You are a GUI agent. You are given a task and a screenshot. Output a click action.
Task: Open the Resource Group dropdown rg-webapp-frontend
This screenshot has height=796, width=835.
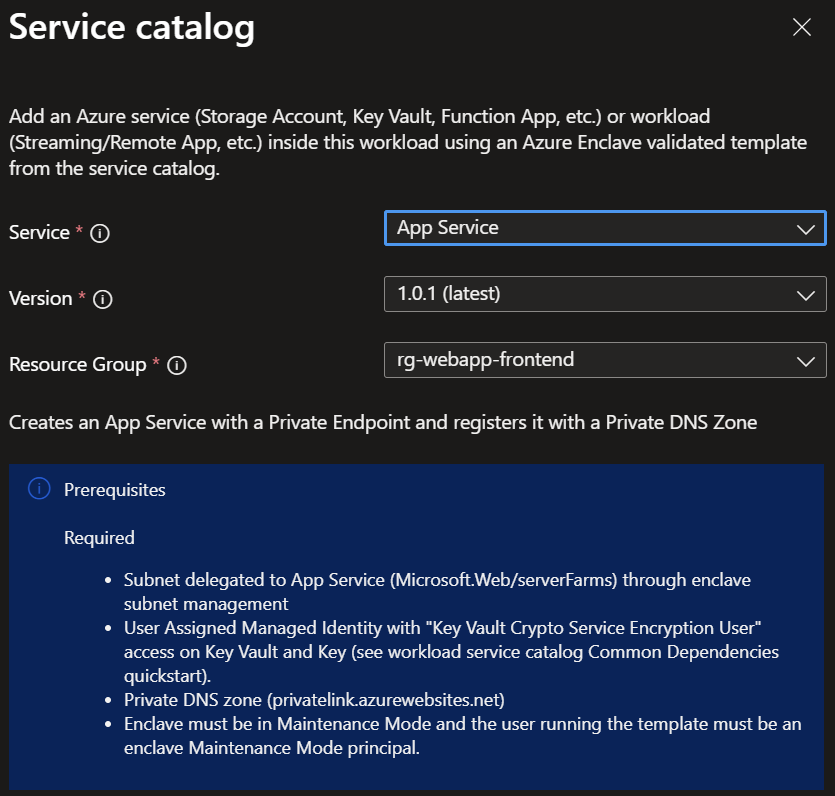coord(605,360)
